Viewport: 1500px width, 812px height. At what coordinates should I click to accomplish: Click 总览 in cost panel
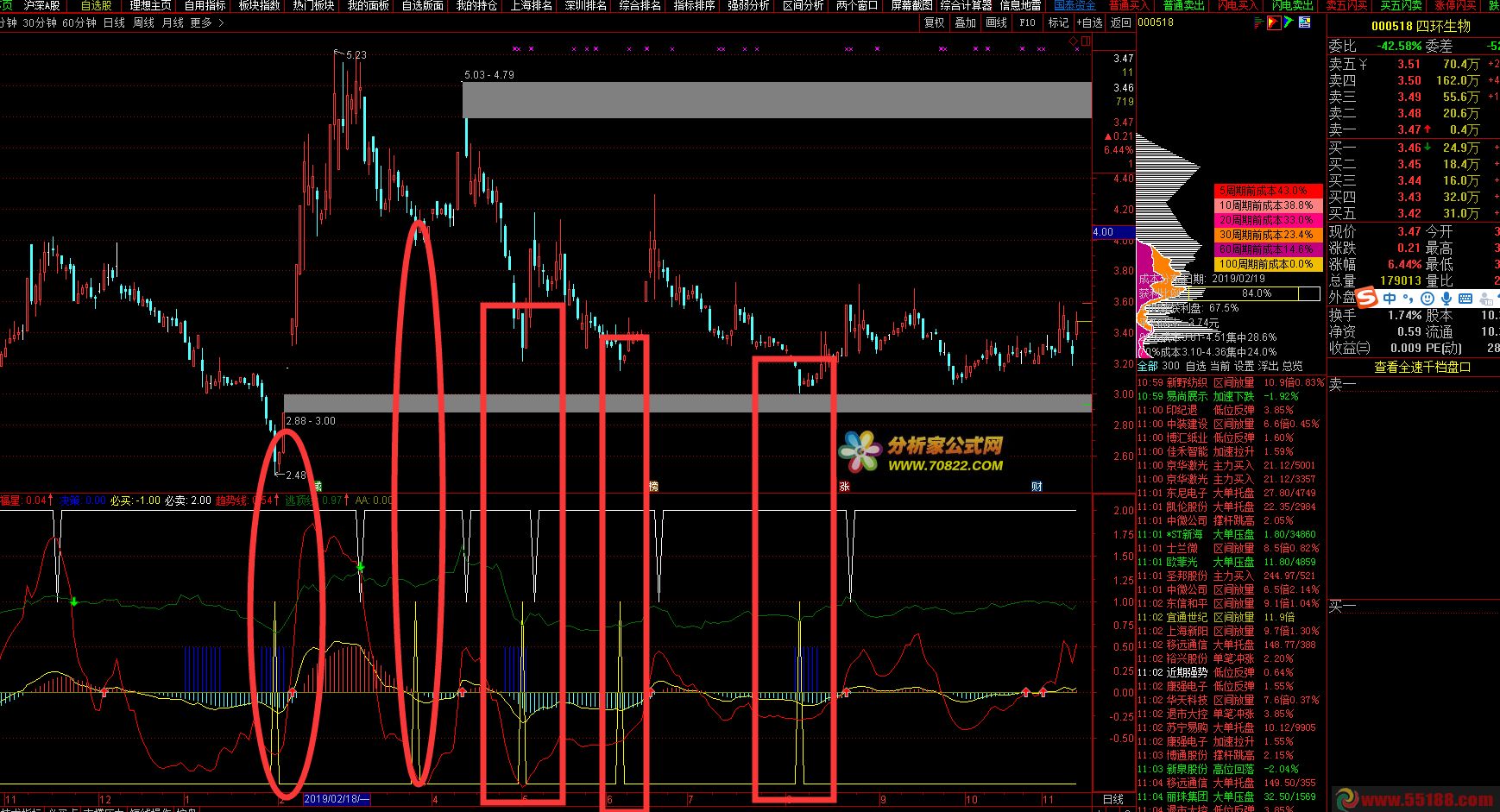1292,366
